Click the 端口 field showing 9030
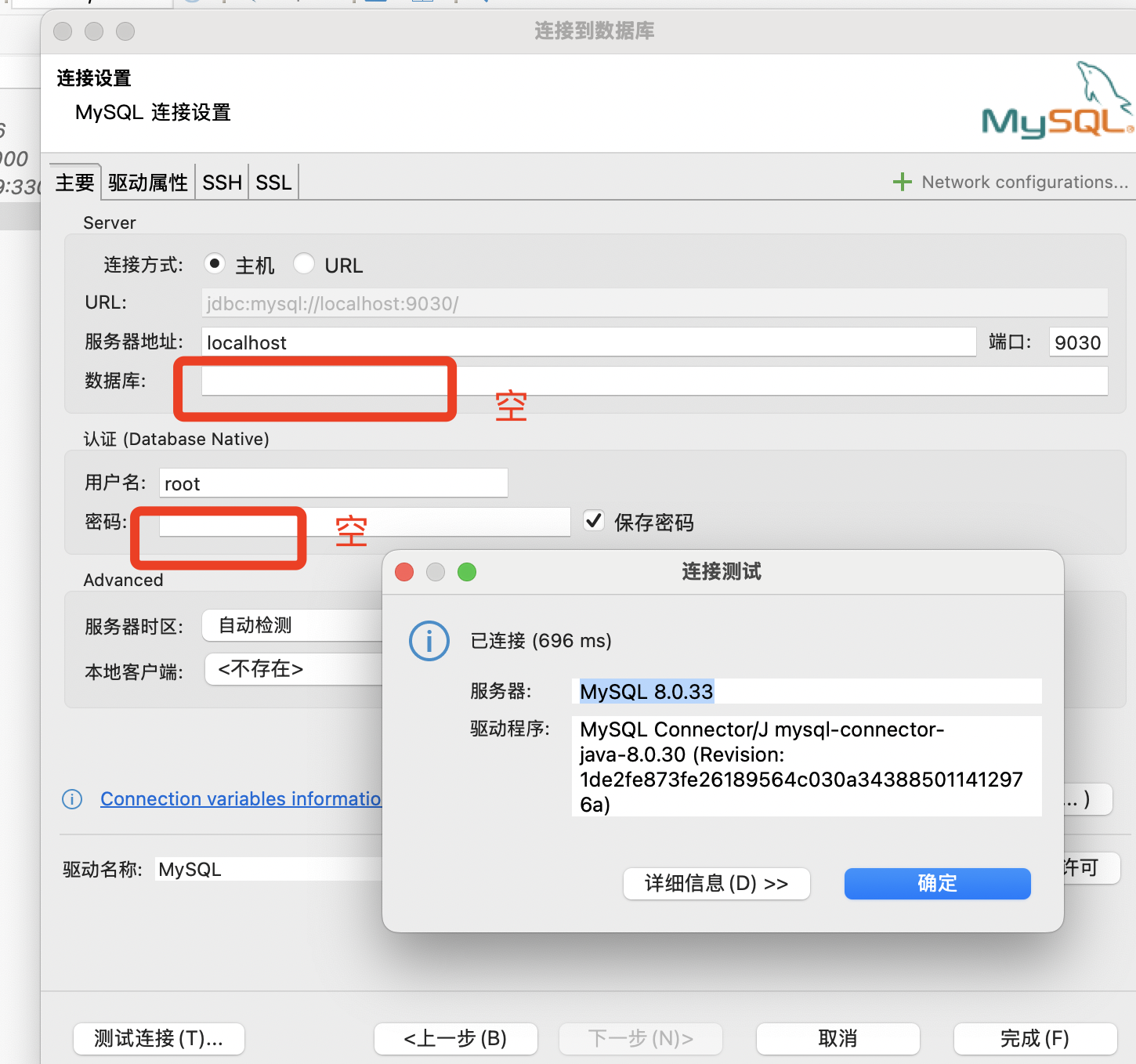1136x1064 pixels. 1078,342
